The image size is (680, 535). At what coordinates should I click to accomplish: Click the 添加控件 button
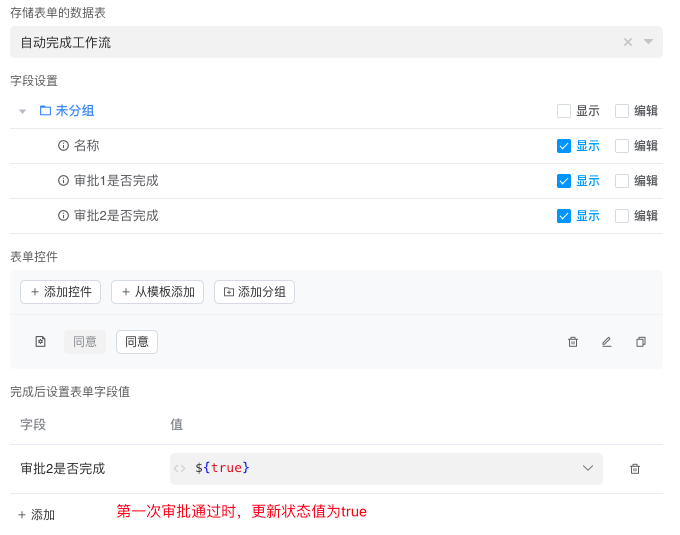click(x=60, y=292)
